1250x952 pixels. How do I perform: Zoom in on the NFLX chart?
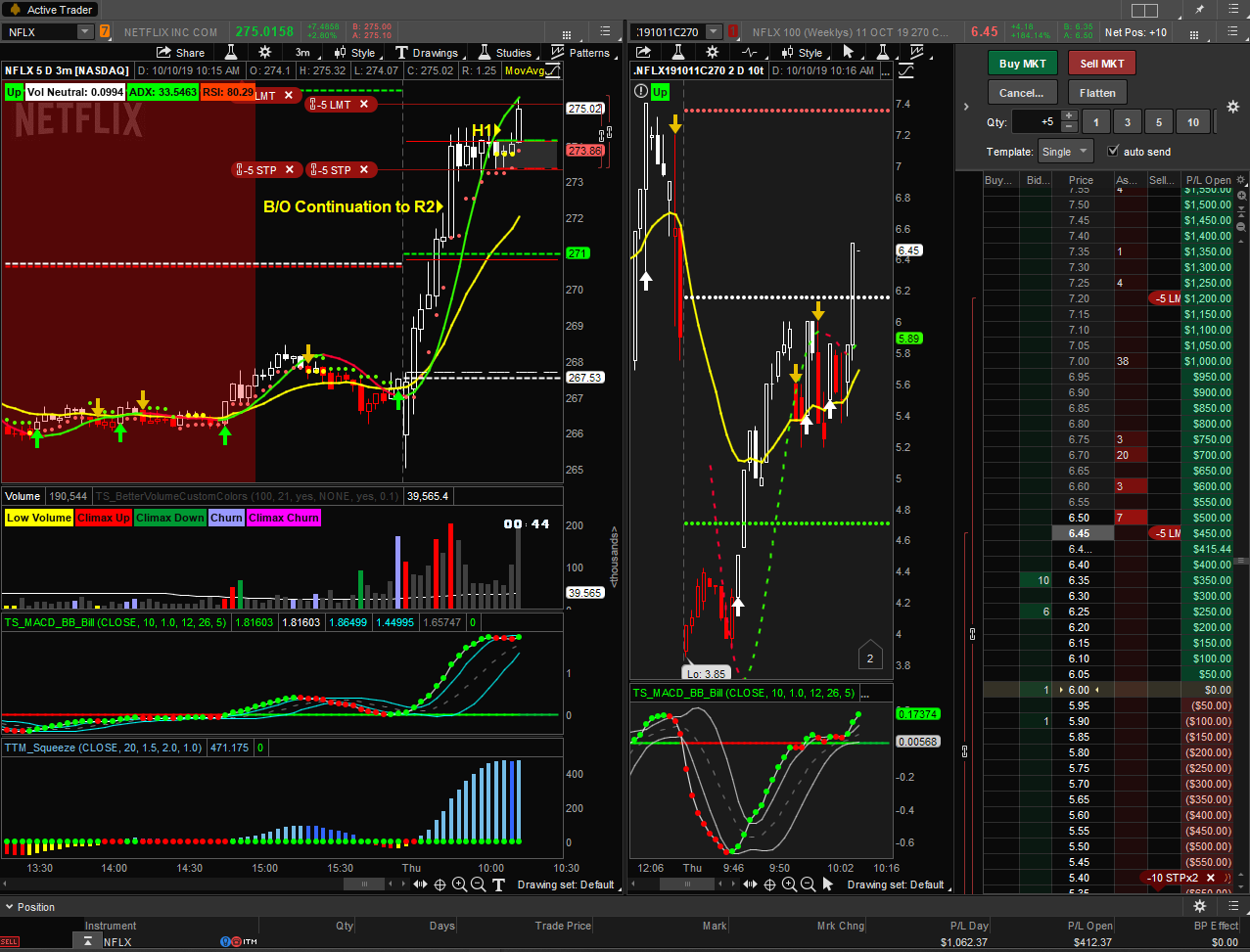point(460,884)
